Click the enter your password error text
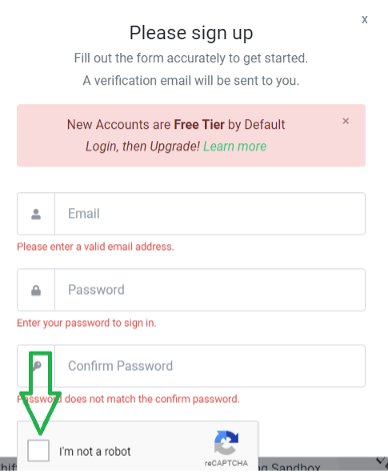388x472 pixels. tap(87, 323)
